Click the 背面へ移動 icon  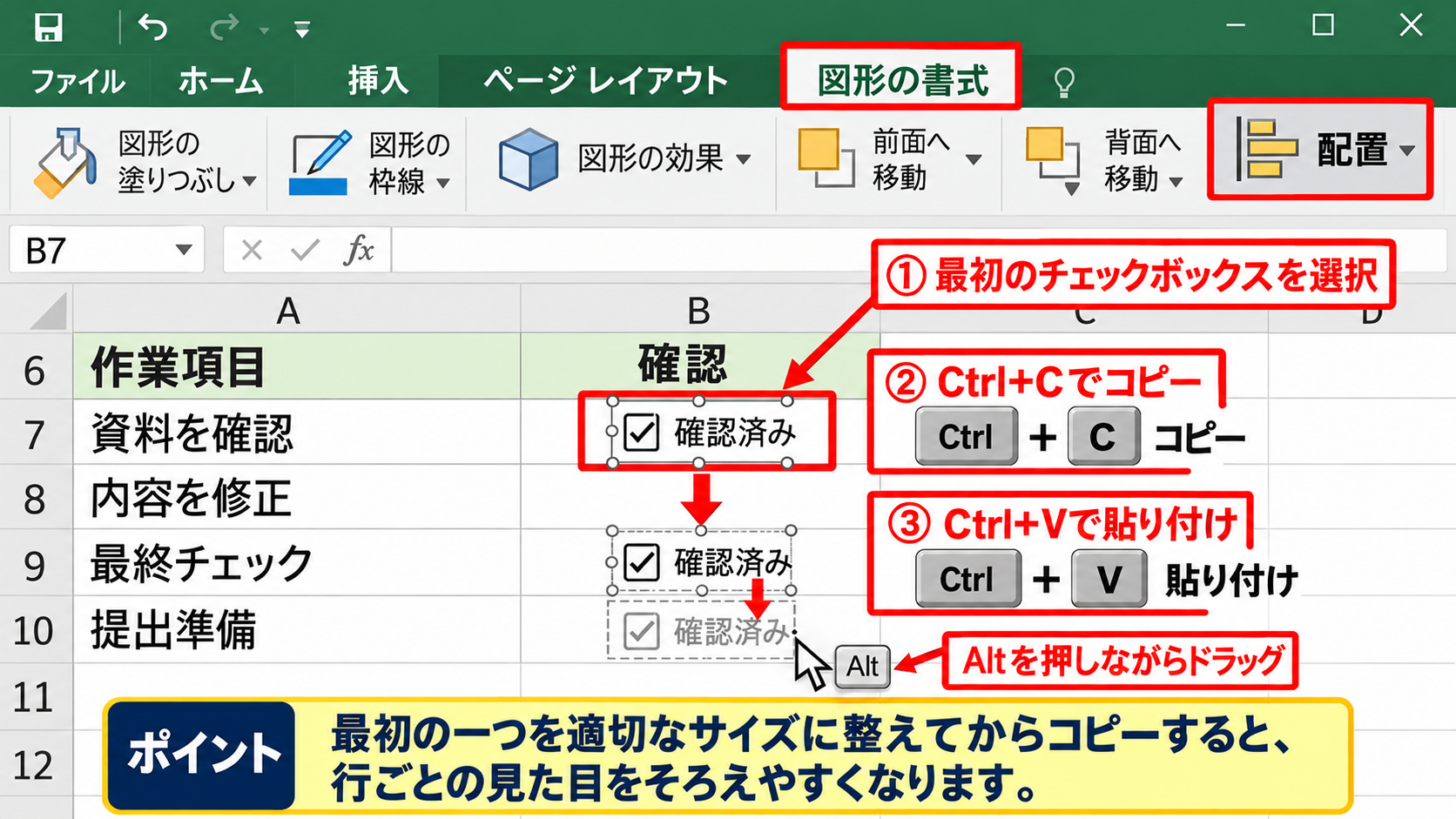click(1053, 160)
